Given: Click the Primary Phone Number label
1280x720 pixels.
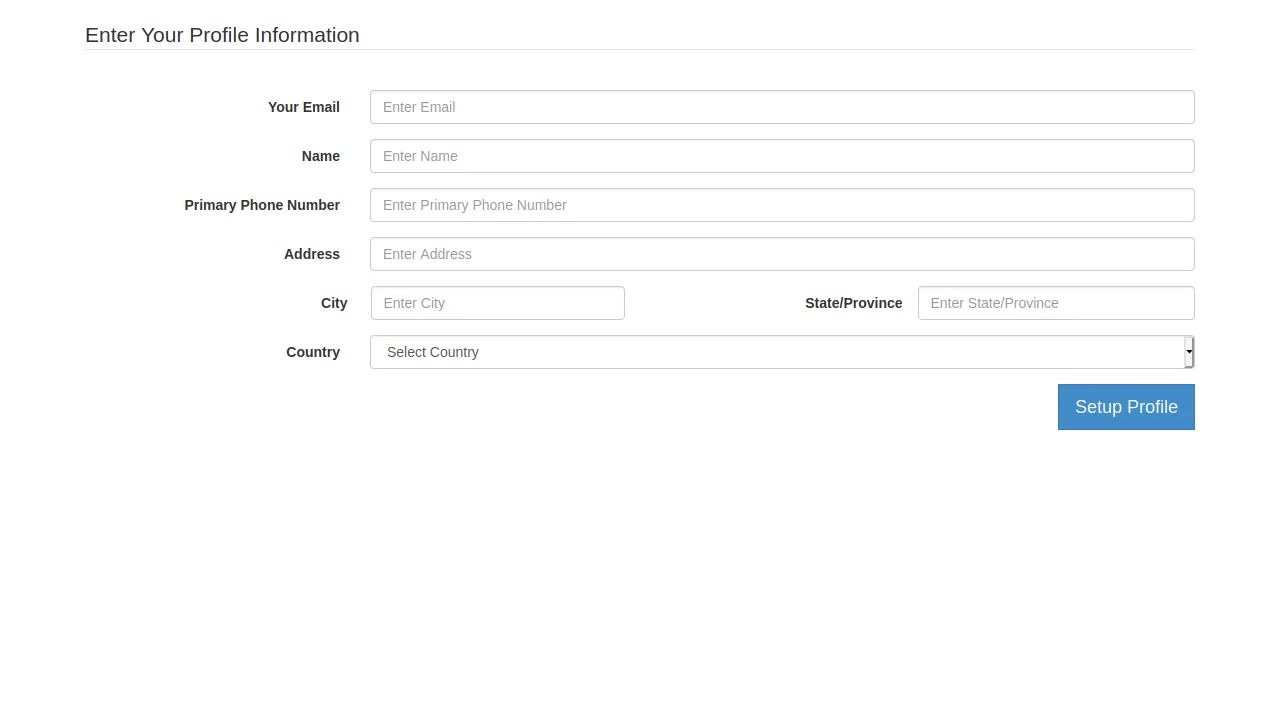Looking at the screenshot, I should point(262,205).
